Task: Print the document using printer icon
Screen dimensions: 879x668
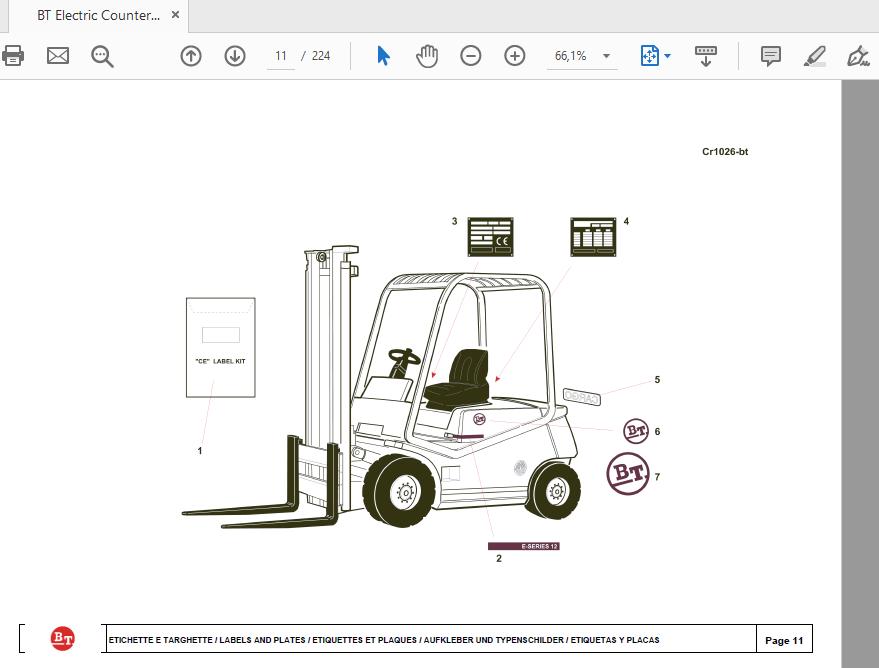Action: click(12, 56)
